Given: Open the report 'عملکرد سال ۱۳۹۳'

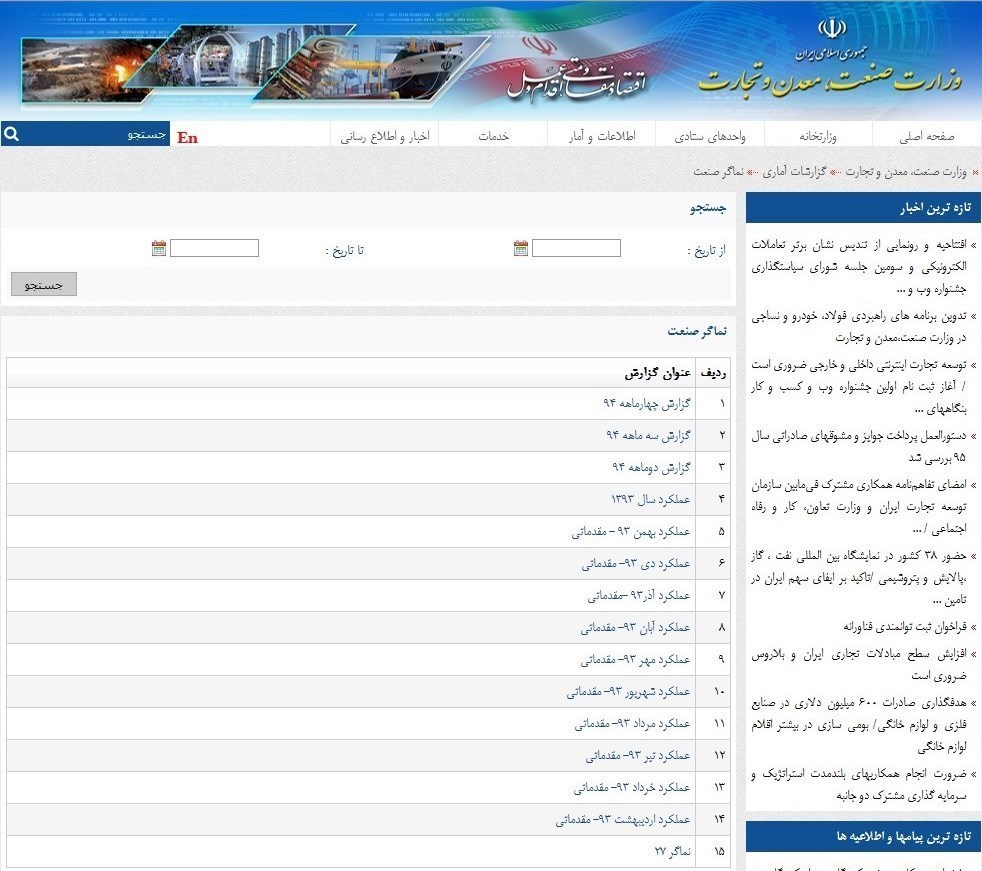Looking at the screenshot, I should click(650, 498).
